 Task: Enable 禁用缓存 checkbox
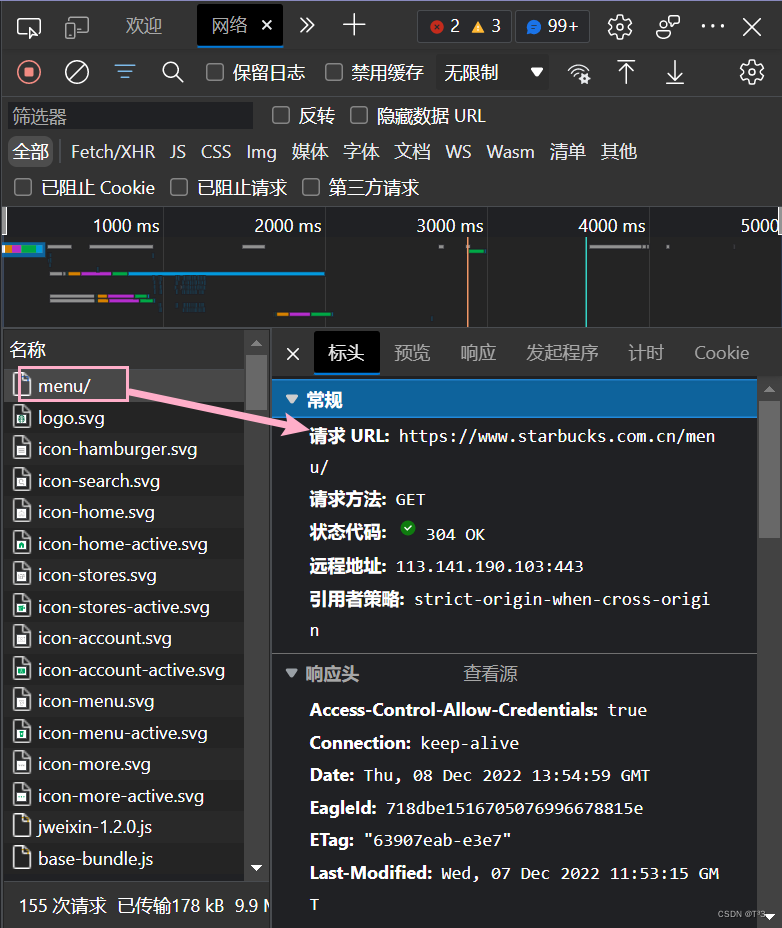[x=334, y=72]
